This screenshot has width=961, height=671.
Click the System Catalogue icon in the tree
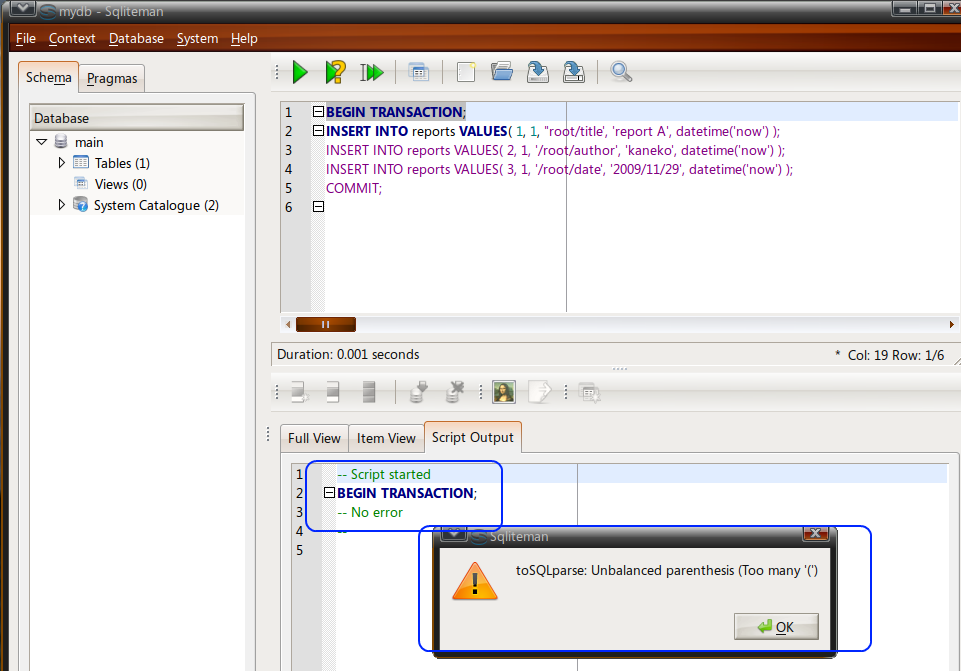[80, 204]
